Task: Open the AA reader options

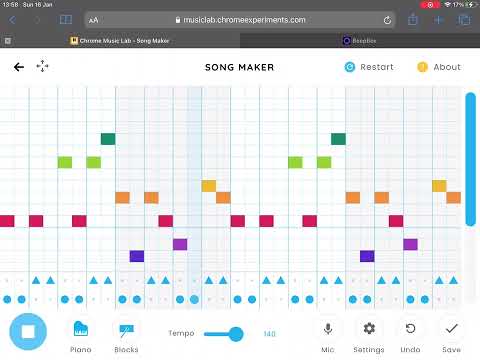Action: [94, 20]
